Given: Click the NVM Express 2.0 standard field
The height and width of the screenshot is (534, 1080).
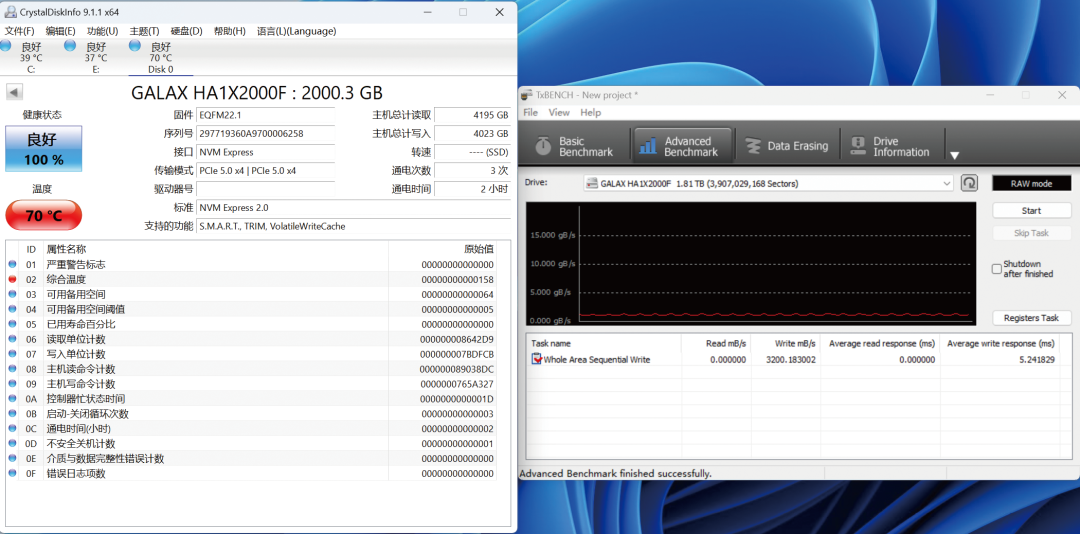Looking at the screenshot, I should click(x=353, y=207).
